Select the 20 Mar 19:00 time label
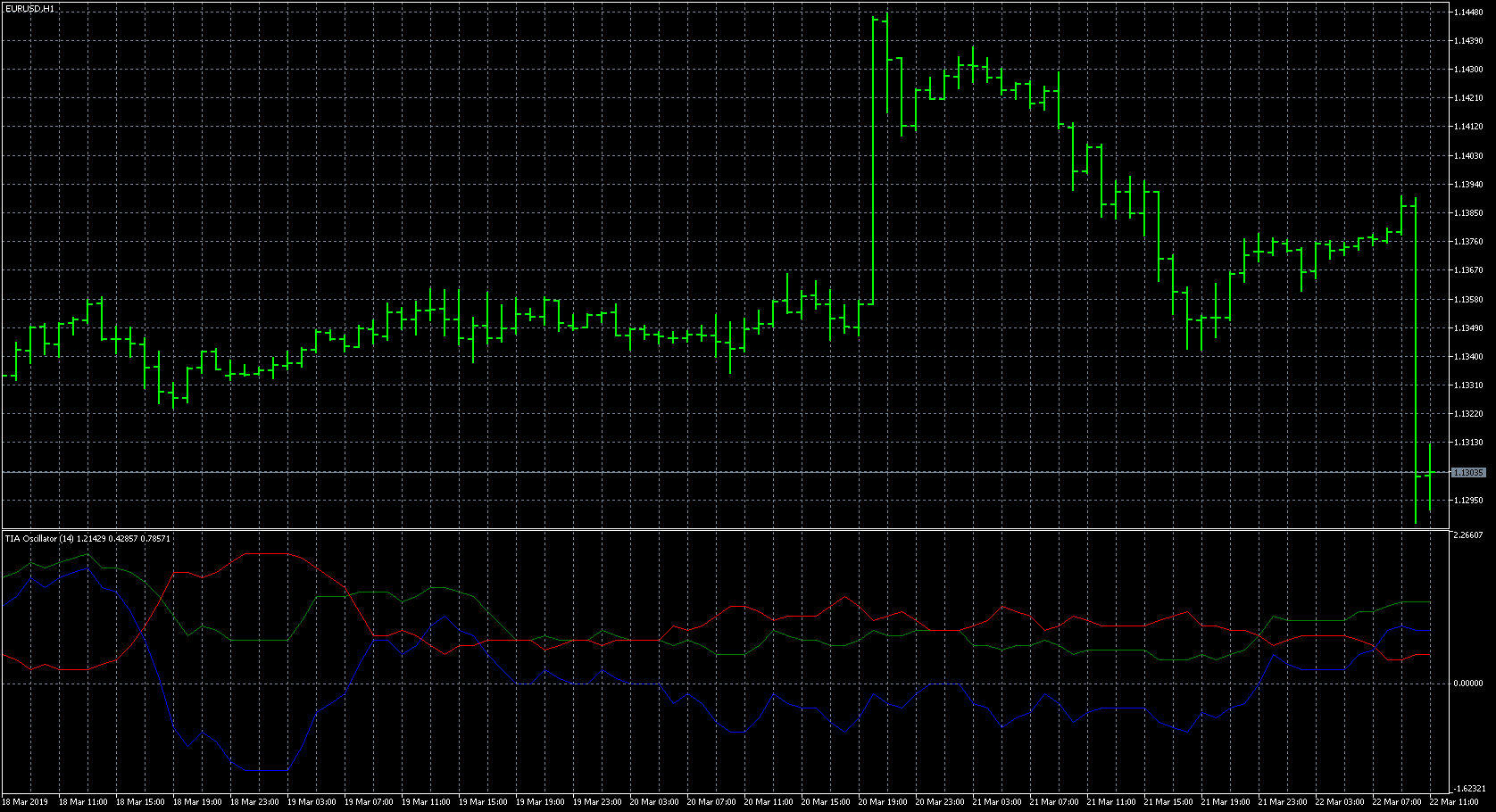The image size is (1496, 812). (884, 802)
